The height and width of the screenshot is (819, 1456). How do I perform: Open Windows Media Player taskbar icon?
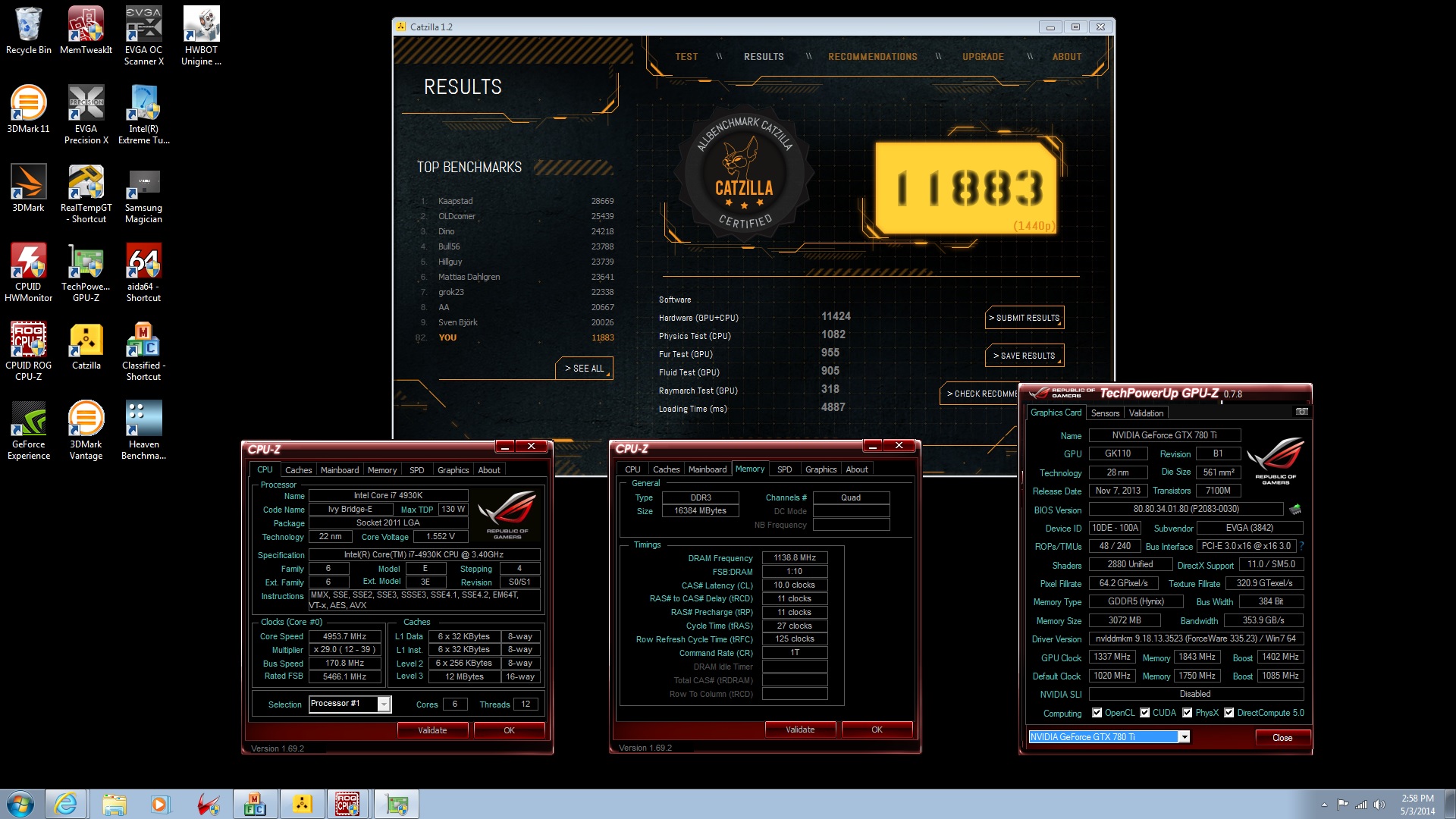160,804
